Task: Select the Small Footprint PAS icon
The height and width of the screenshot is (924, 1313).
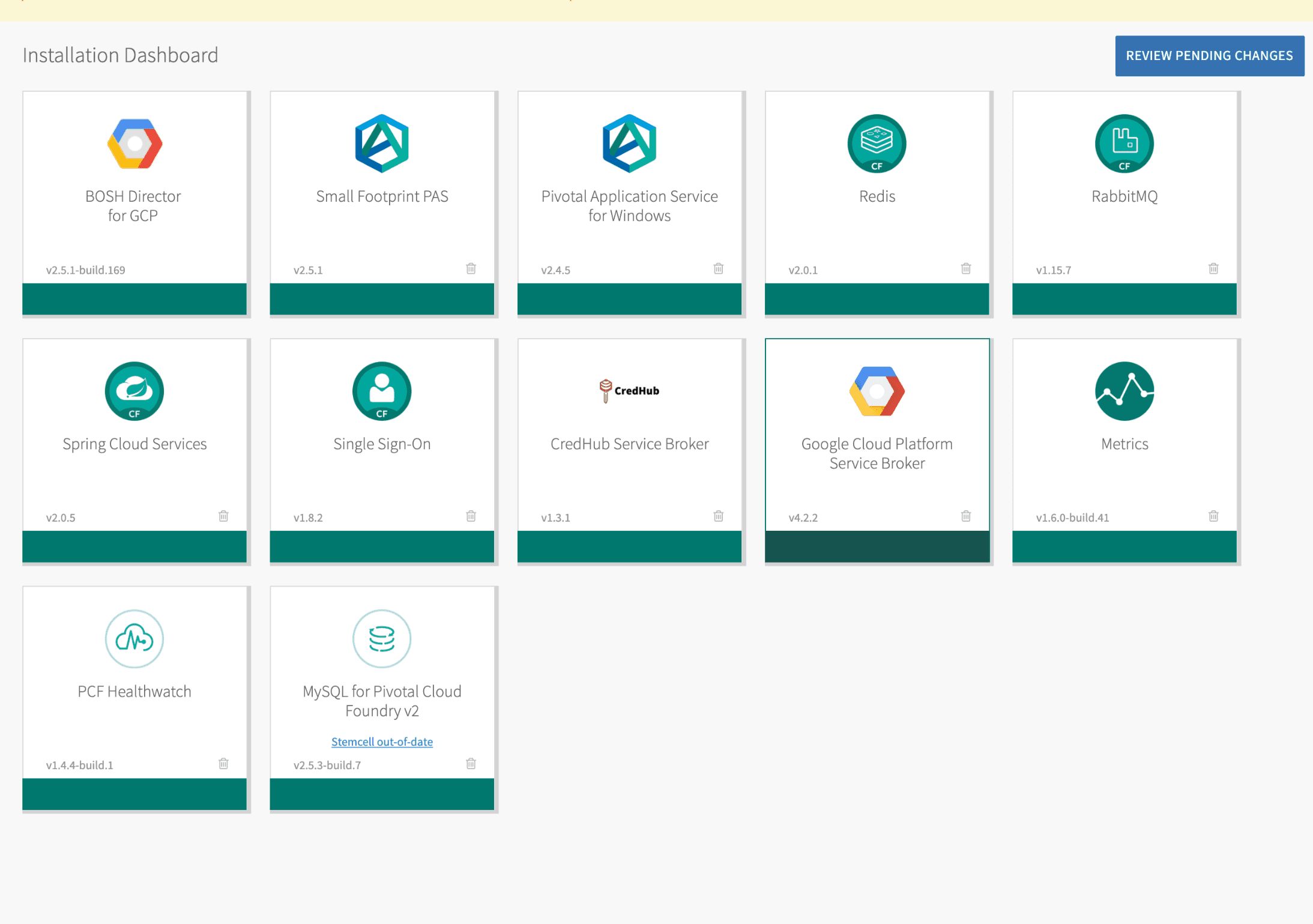Action: [382, 143]
